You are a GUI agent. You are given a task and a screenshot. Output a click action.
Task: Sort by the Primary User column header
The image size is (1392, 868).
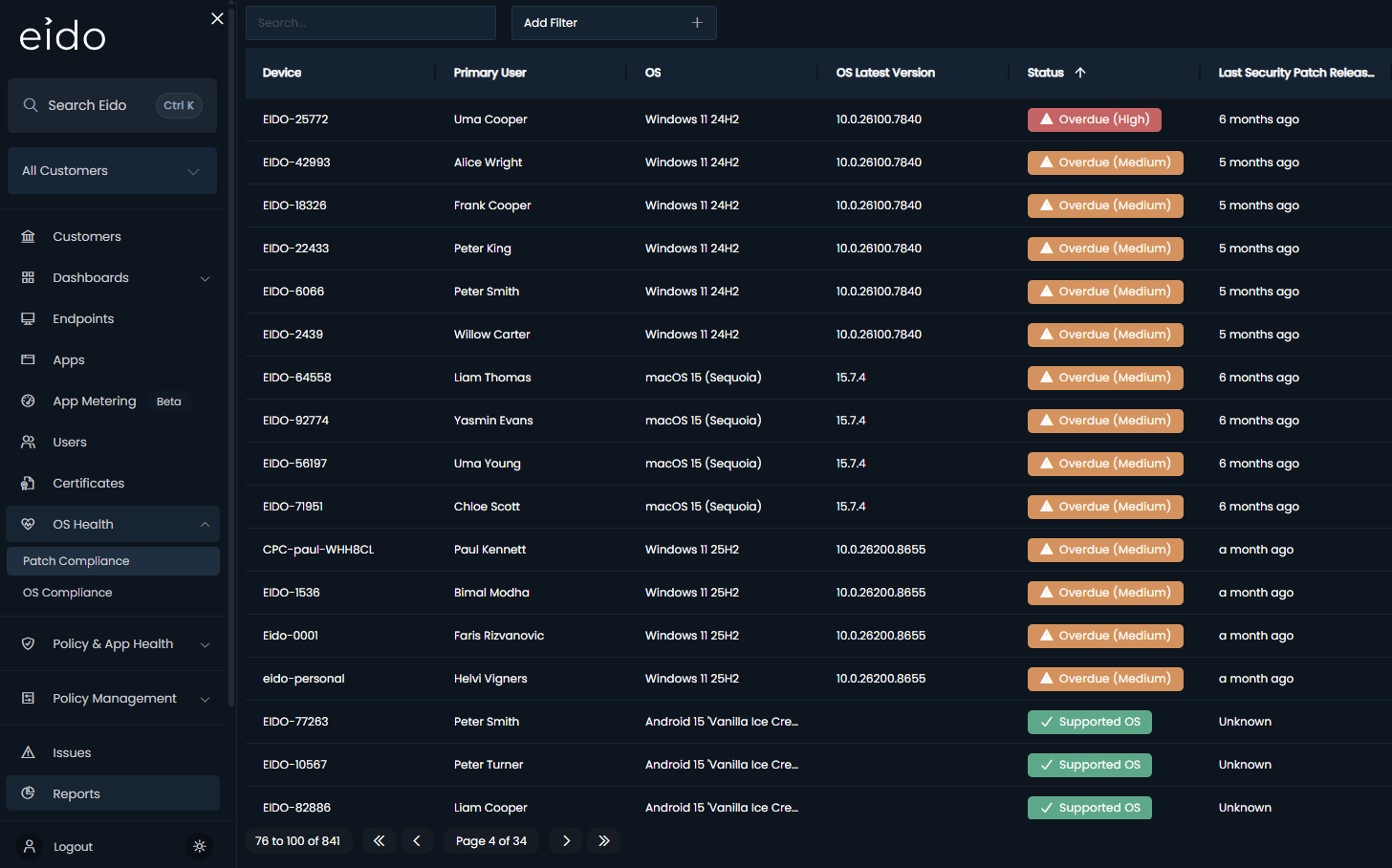[x=489, y=73]
